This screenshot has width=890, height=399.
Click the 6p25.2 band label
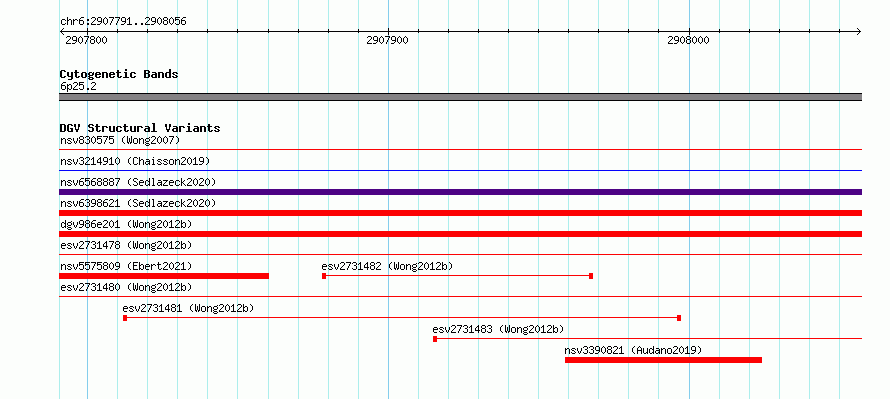pyautogui.click(x=78, y=86)
